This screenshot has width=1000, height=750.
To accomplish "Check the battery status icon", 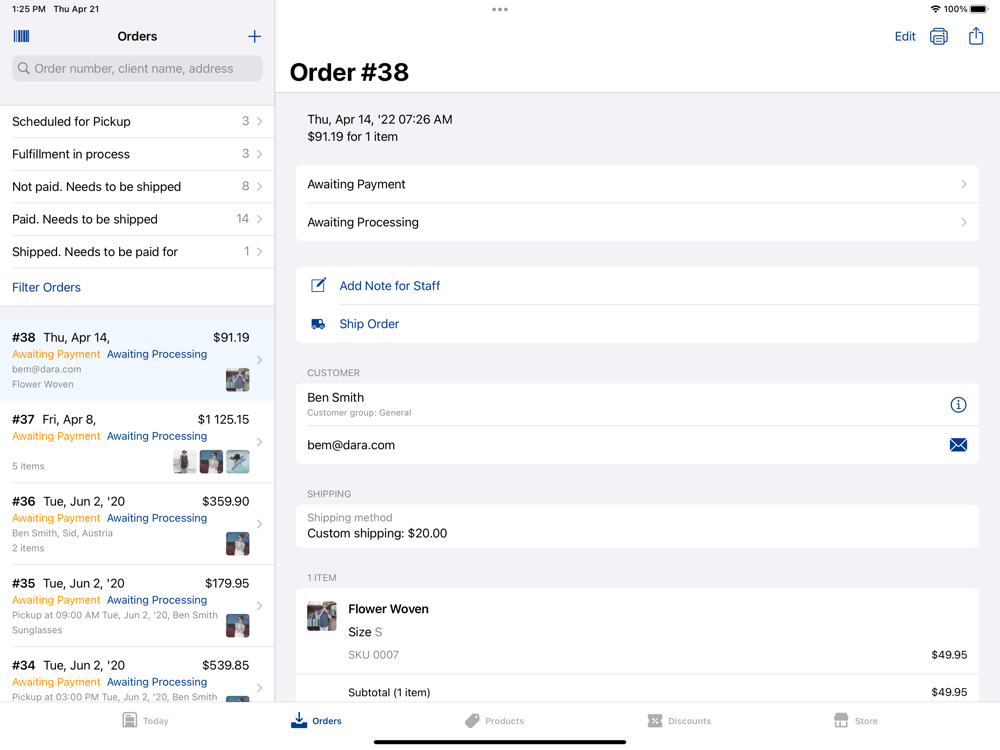I will [x=979, y=9].
